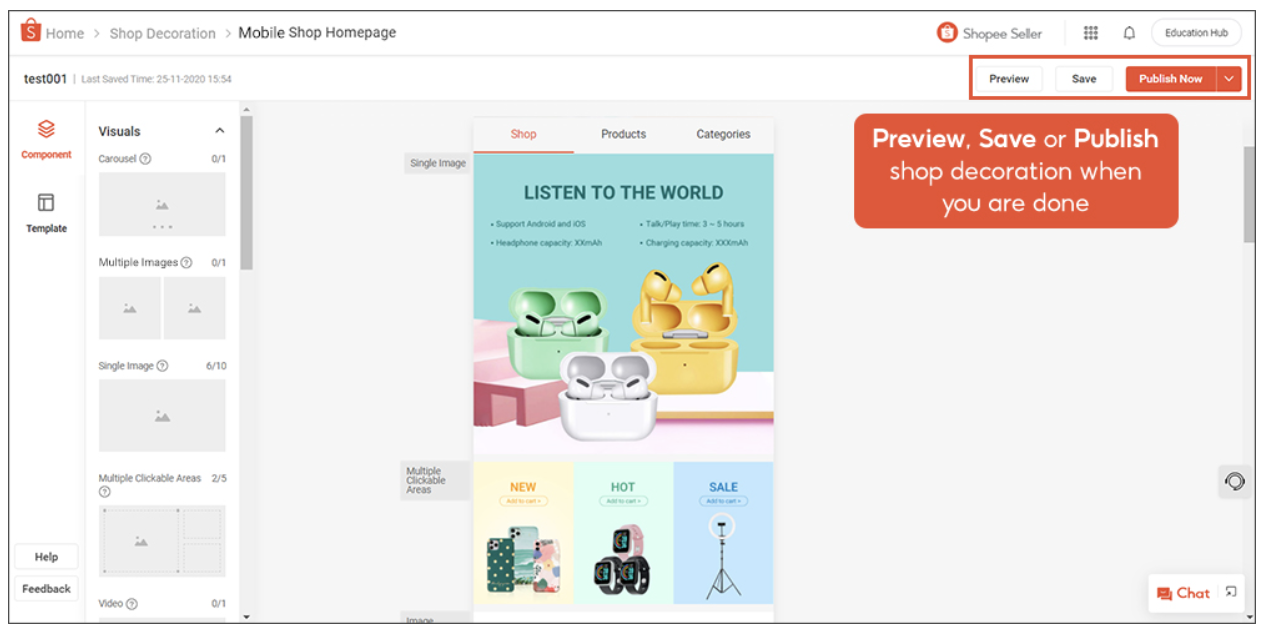Click the component panel scrollbar
The height and width of the screenshot is (630, 1264).
(247, 193)
